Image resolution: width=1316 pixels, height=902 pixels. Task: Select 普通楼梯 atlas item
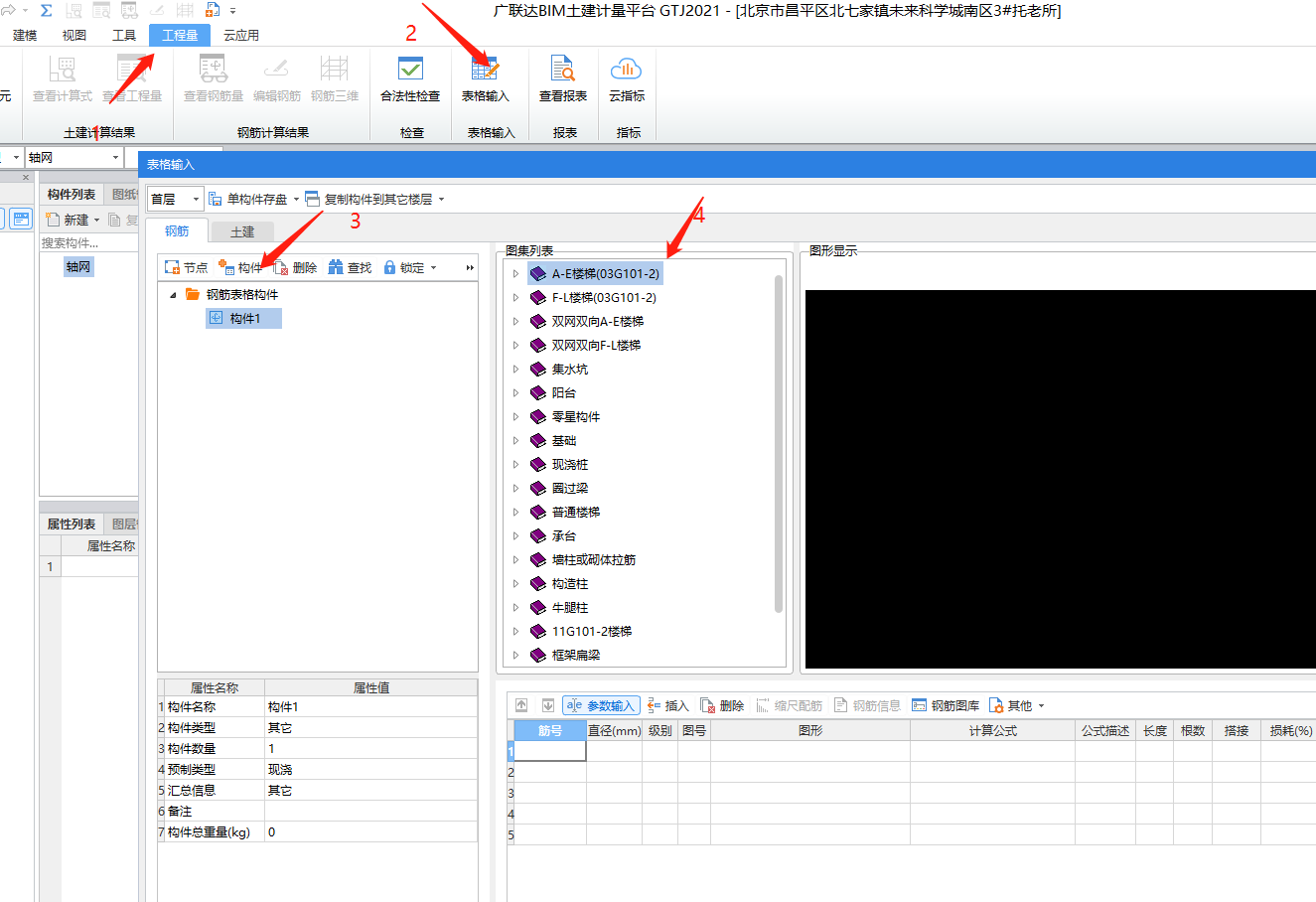(576, 512)
